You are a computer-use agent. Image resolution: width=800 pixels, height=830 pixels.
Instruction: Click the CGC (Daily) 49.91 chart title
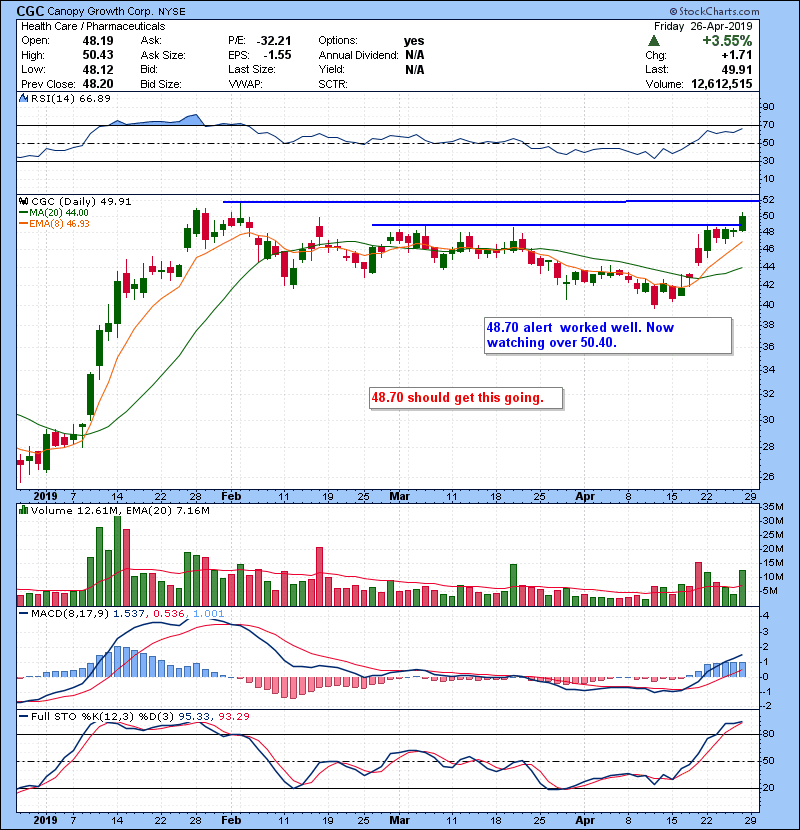point(82,201)
